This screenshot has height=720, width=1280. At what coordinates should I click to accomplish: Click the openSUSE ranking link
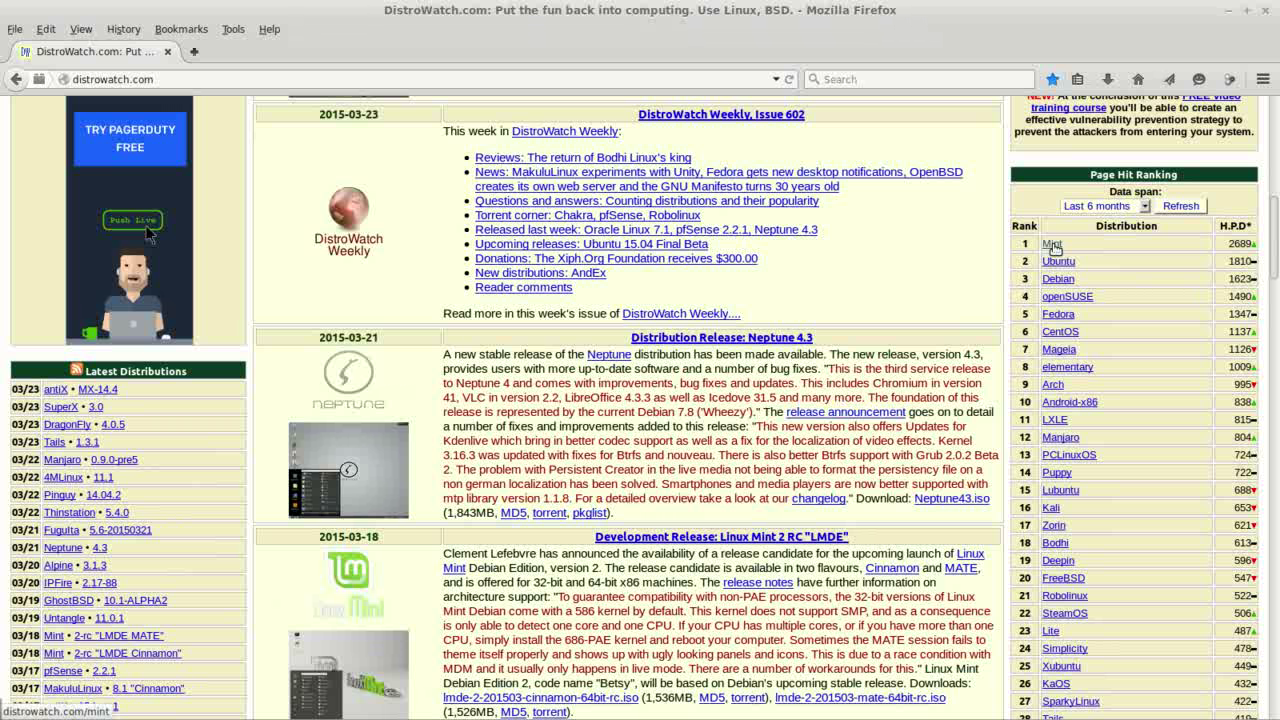[x=1067, y=297]
